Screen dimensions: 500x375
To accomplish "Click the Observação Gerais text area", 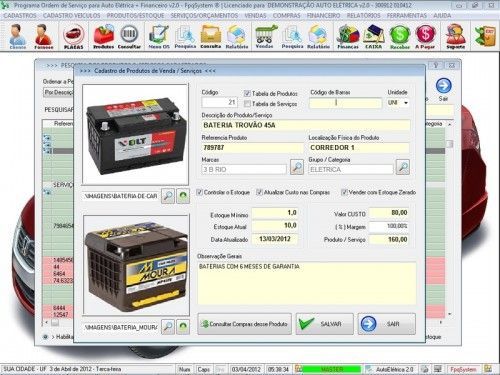I will [307, 283].
